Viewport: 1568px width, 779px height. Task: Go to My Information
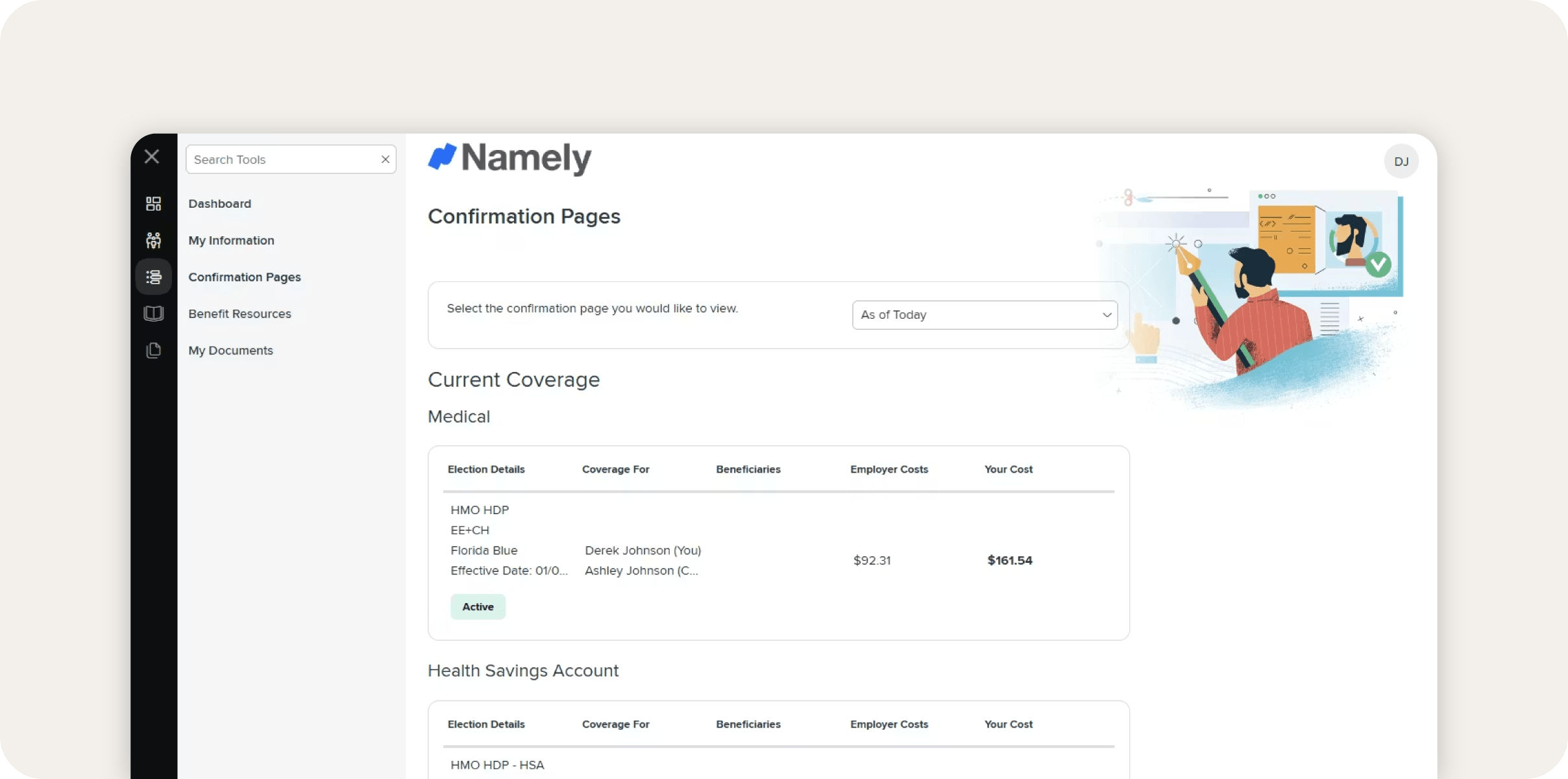231,241
